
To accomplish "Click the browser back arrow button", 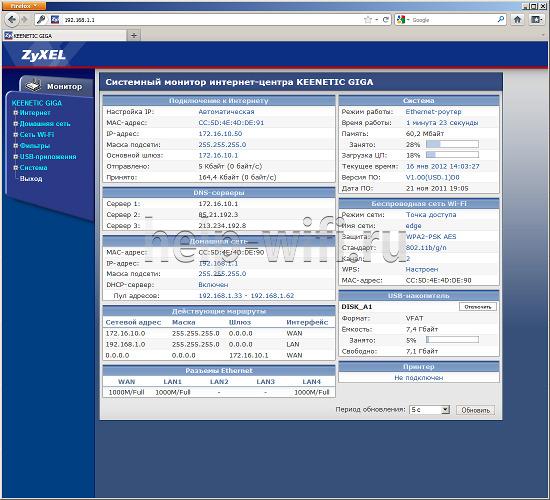I will [12, 20].
